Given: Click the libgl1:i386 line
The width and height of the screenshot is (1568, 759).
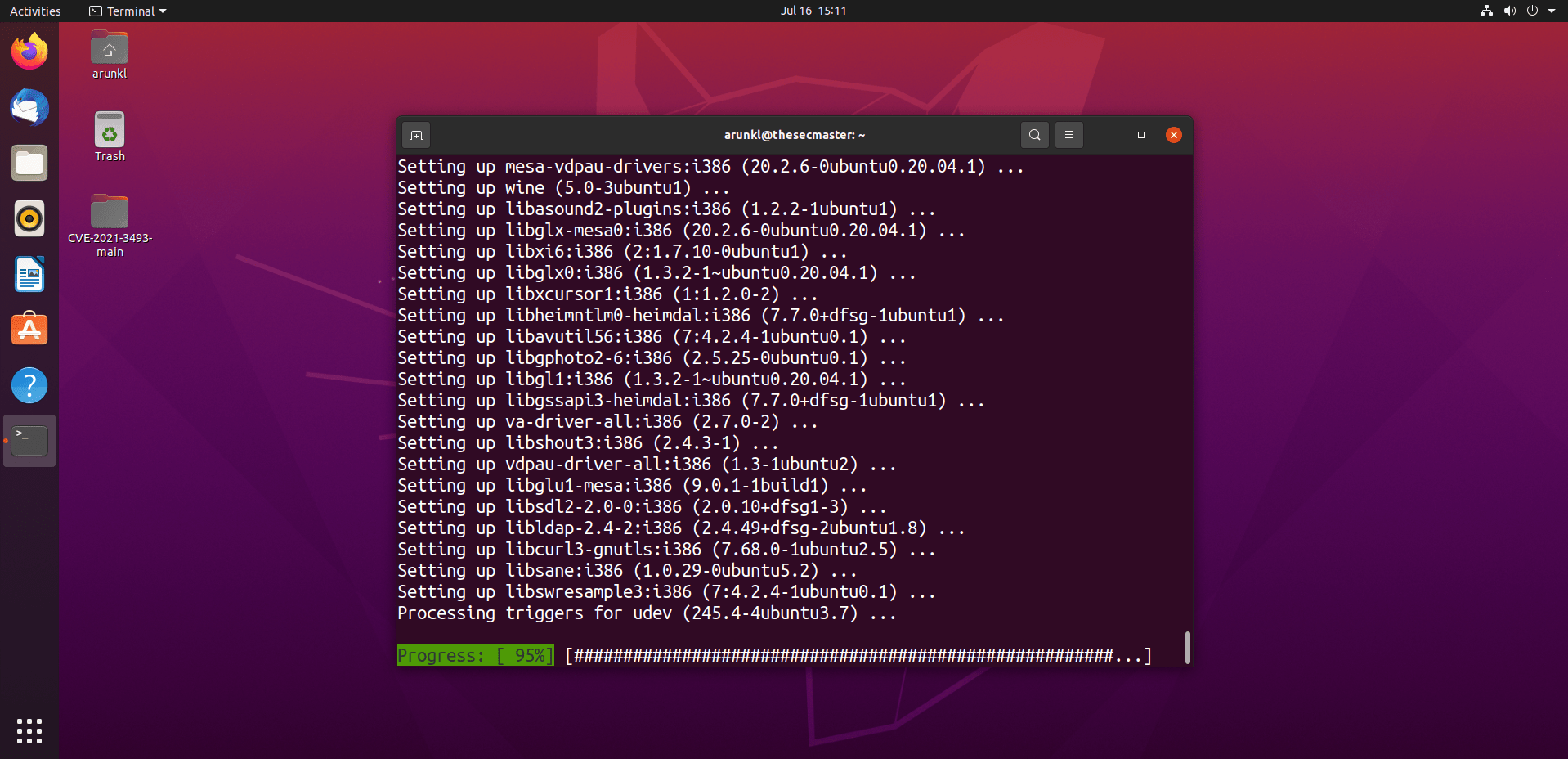Looking at the screenshot, I should 652,379.
